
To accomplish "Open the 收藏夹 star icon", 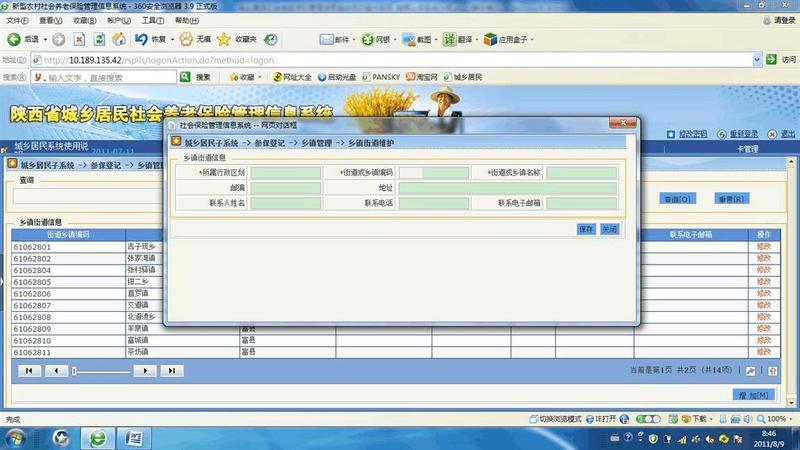I will [223, 39].
